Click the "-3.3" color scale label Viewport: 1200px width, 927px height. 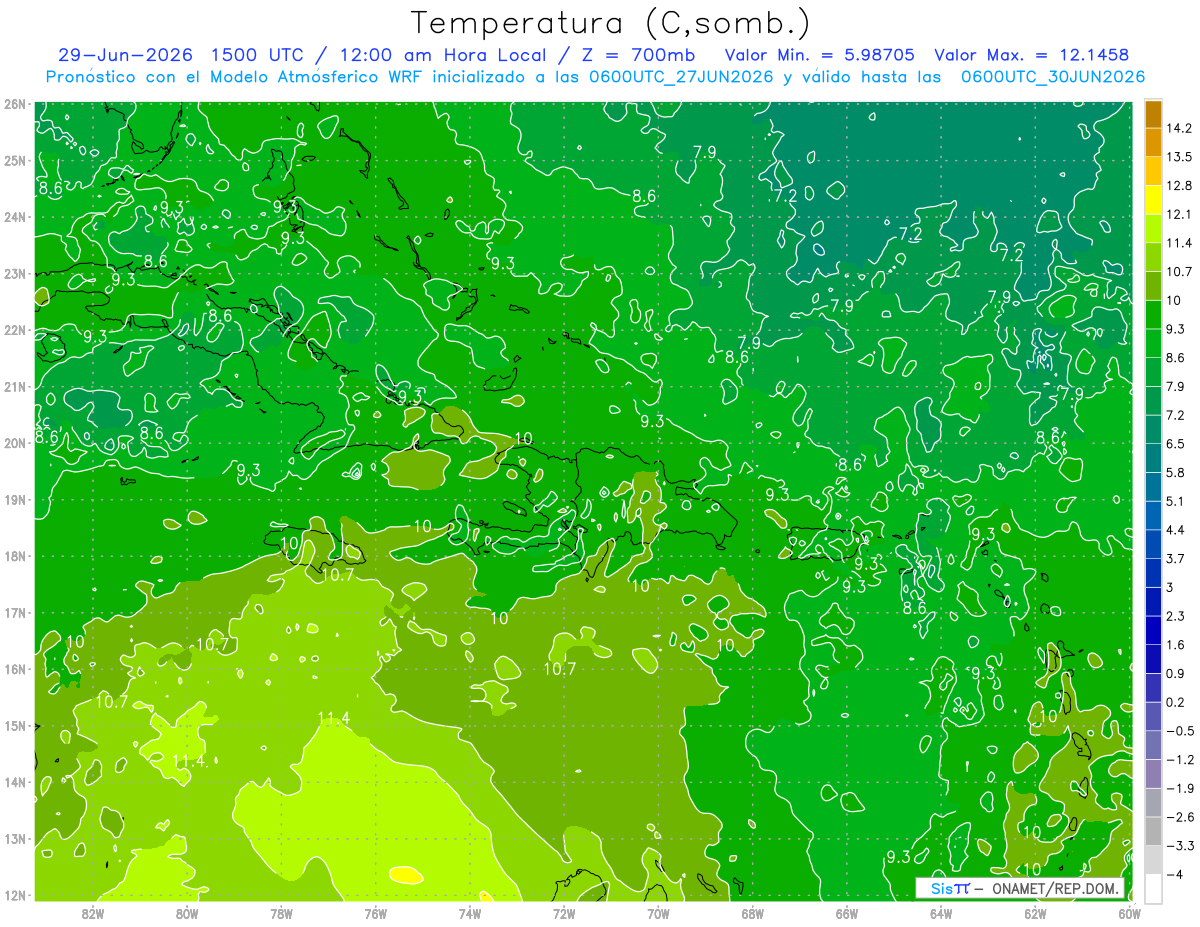pyautogui.click(x=1180, y=845)
